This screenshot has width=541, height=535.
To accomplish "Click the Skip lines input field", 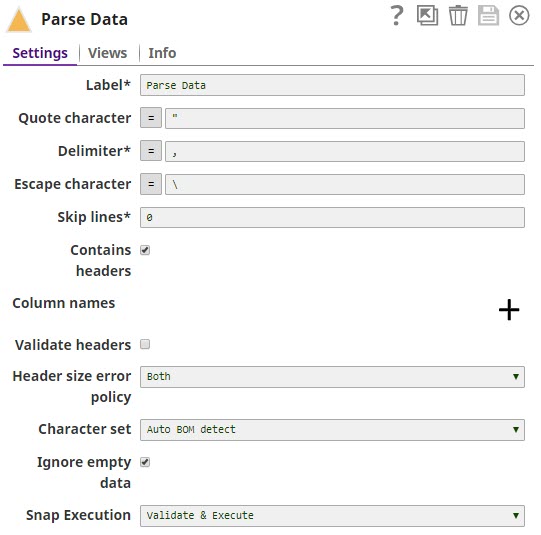I will click(x=332, y=217).
